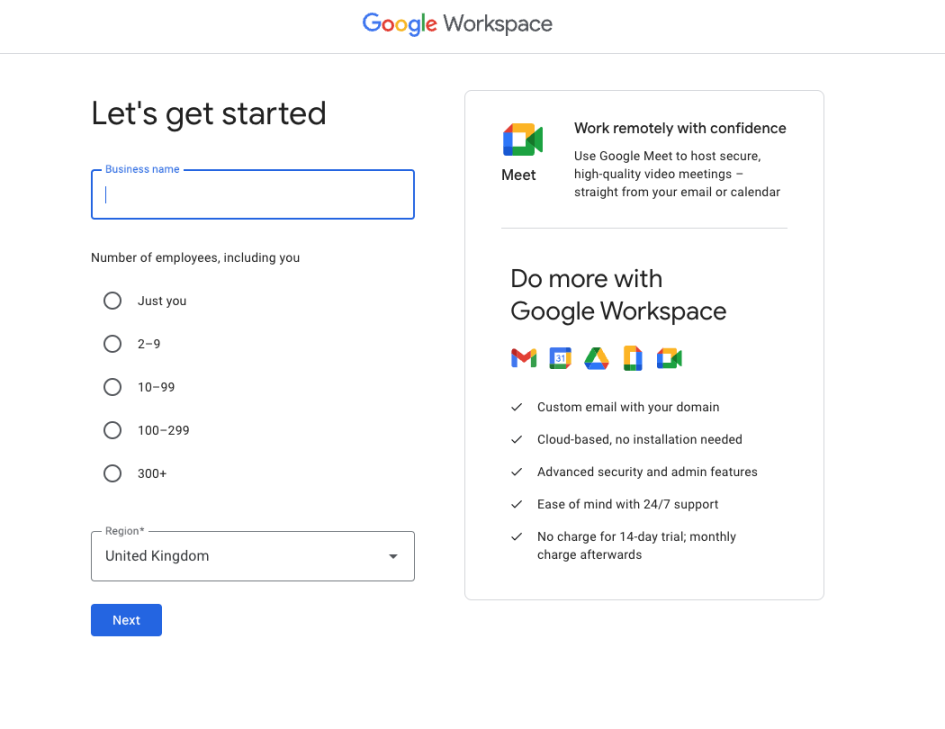Click the Google Docs icon
The image size is (945, 729).
coord(632,357)
